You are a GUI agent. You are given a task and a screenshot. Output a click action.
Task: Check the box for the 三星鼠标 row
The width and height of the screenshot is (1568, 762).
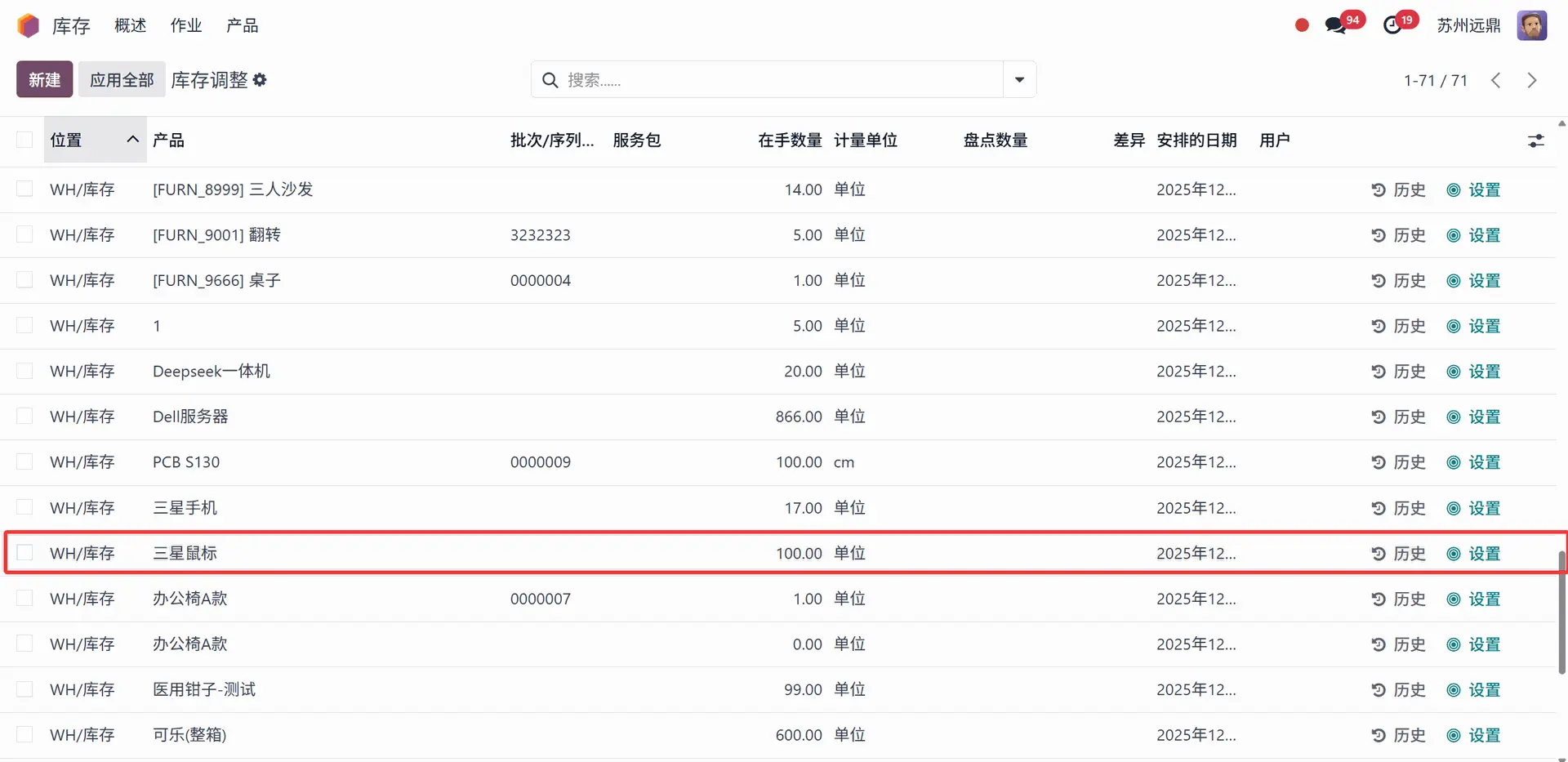click(24, 553)
